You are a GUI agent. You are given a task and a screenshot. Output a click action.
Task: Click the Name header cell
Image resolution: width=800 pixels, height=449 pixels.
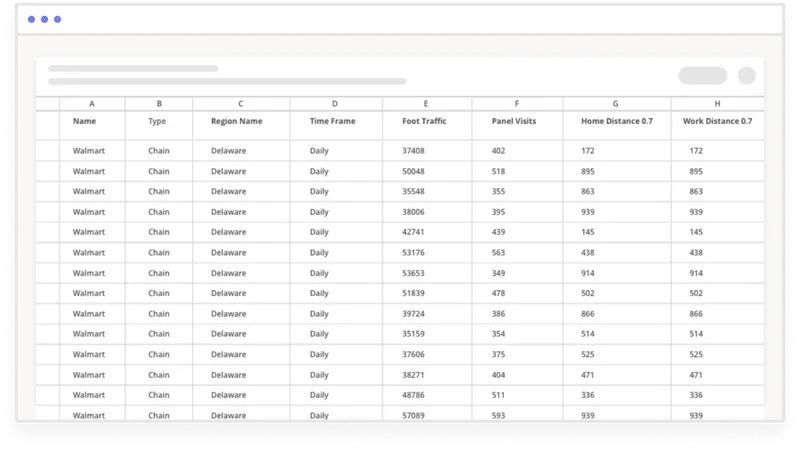point(92,125)
